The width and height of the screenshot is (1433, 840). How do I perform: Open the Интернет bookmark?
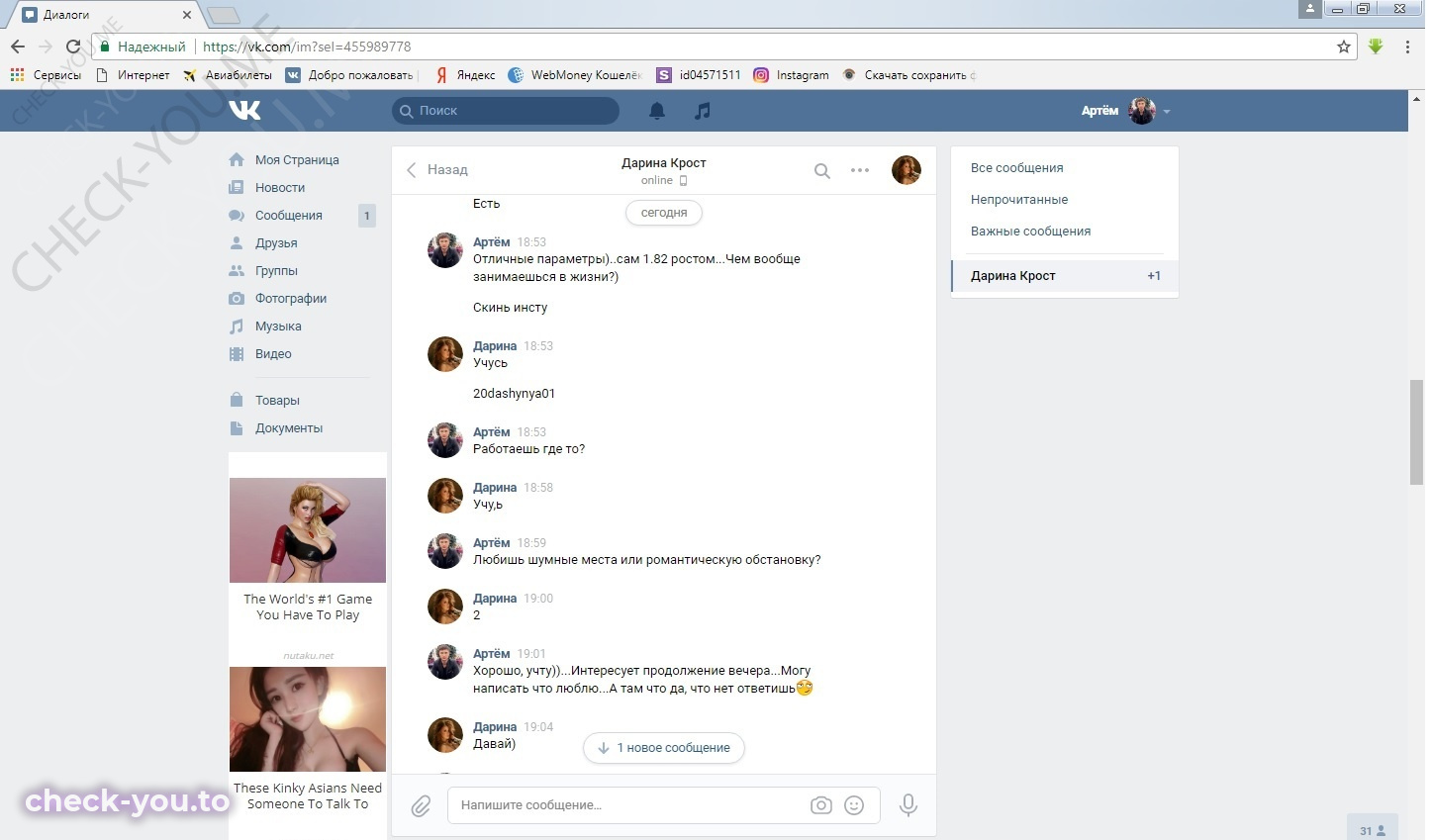pos(133,75)
